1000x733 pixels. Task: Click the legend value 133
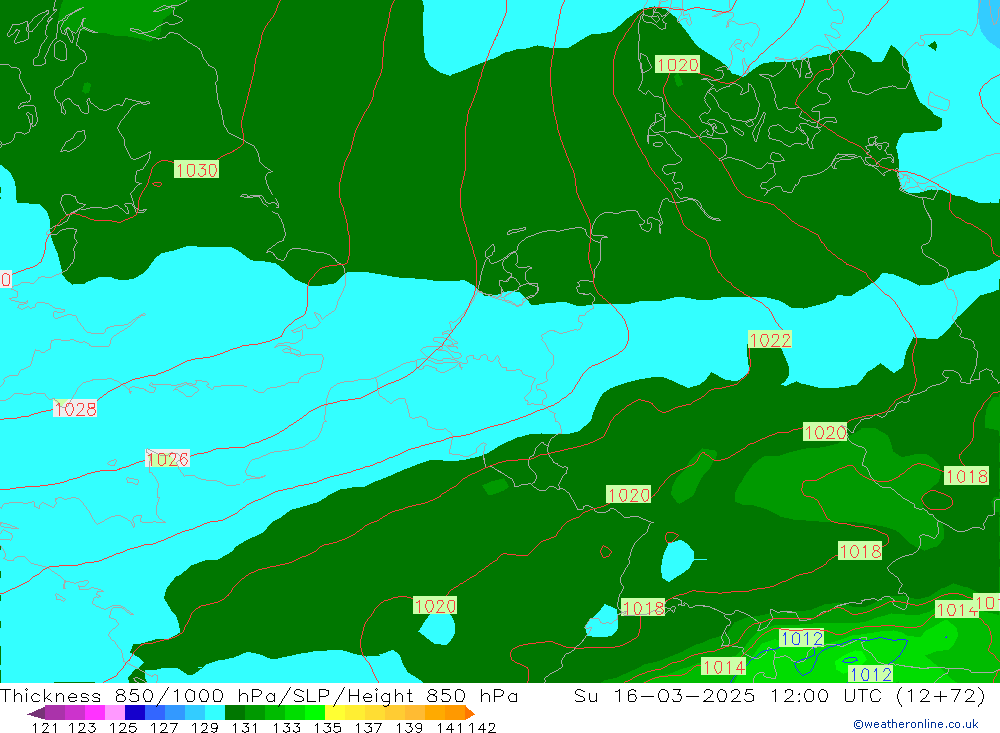click(286, 727)
